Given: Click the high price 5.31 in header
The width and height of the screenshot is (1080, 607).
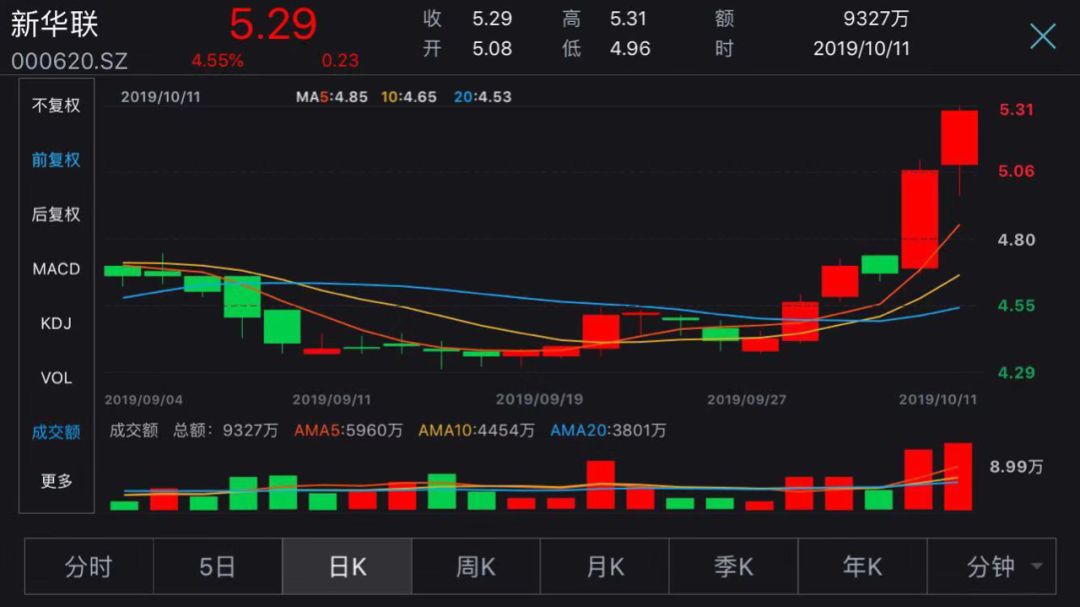Looking at the screenshot, I should (628, 19).
